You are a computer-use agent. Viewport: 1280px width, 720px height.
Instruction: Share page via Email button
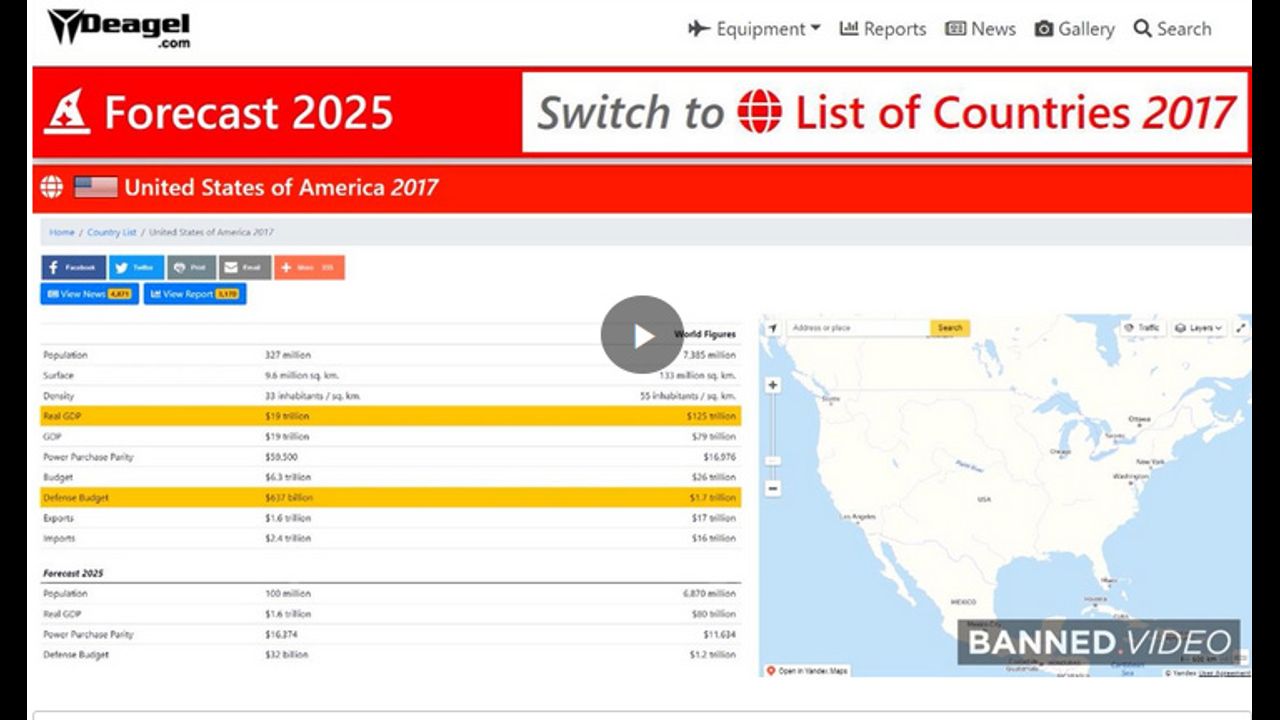[x=244, y=268]
